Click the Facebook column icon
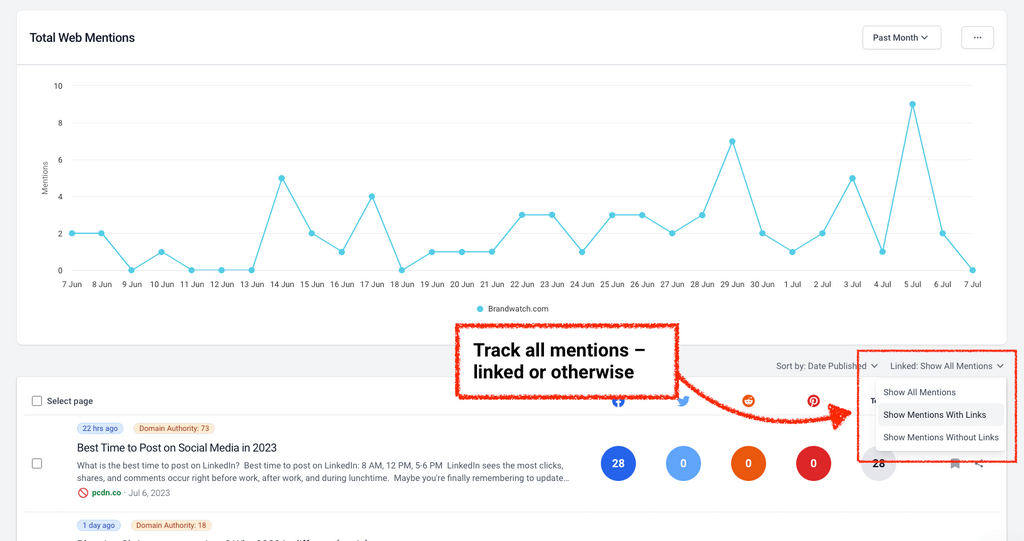Image resolution: width=1024 pixels, height=541 pixels. pyautogui.click(x=618, y=401)
